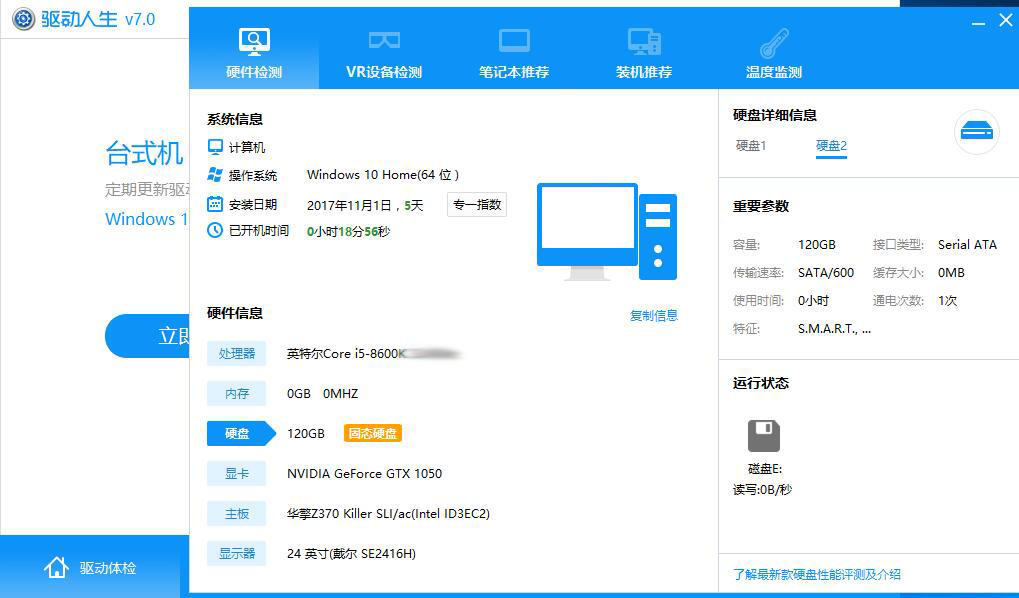Select the VR设备检测 goggles icon
Image resolution: width=1019 pixels, height=598 pixels.
[x=383, y=40]
